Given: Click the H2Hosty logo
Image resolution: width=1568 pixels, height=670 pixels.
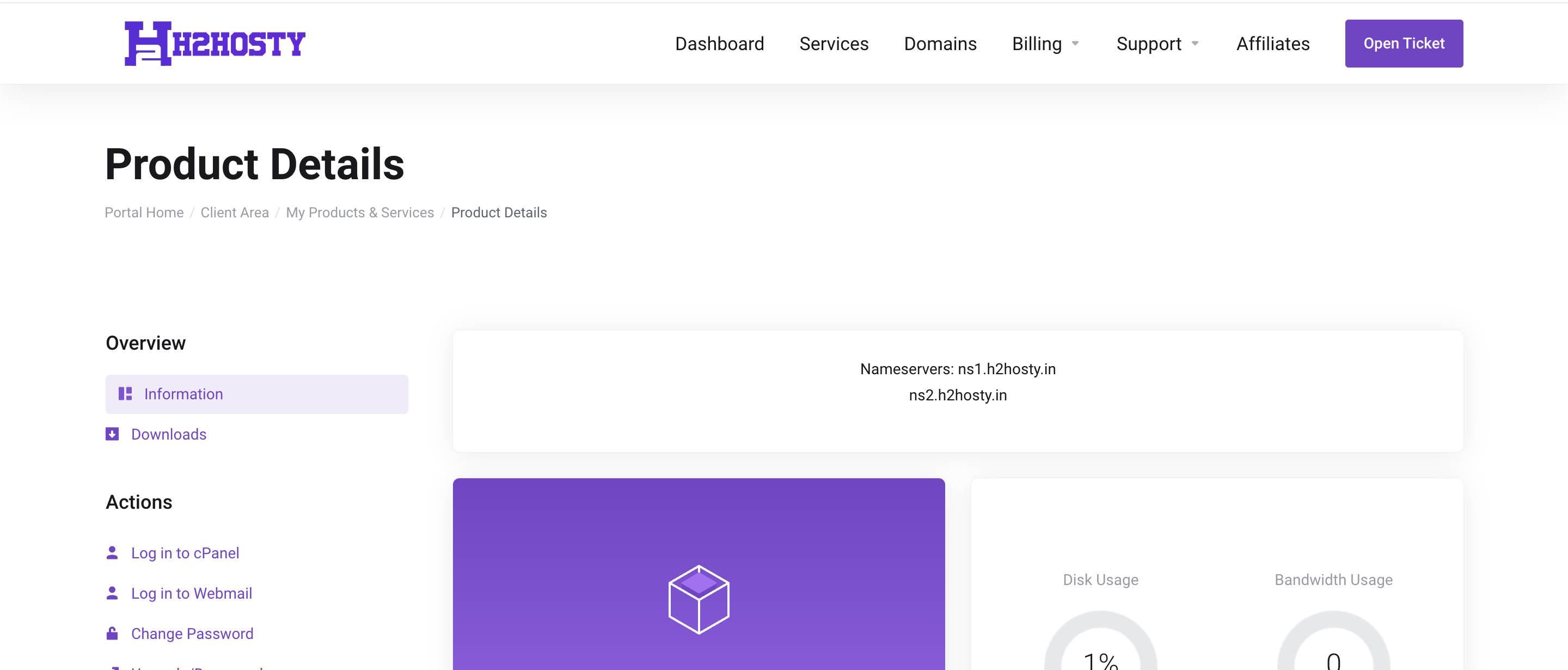Looking at the screenshot, I should 215,43.
